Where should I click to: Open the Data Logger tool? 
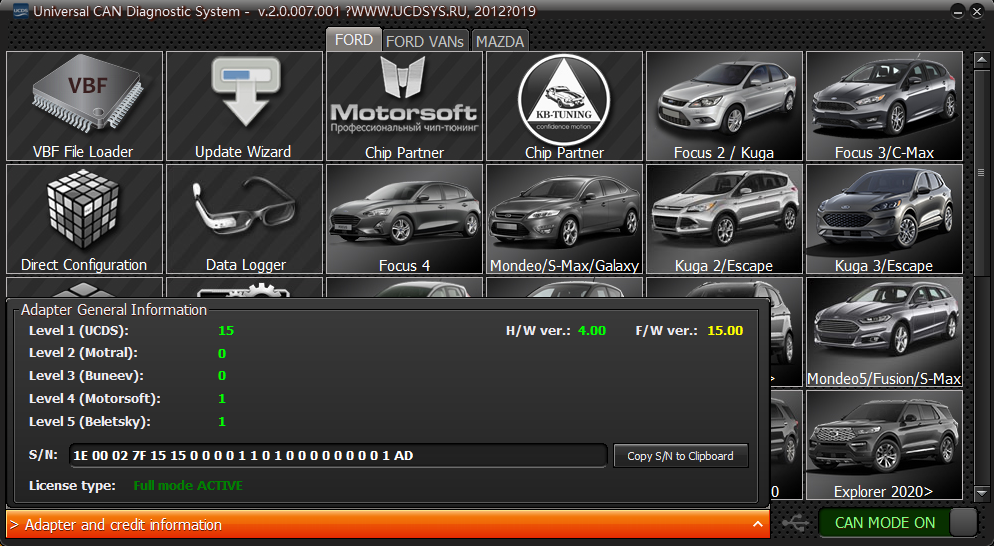(x=244, y=219)
